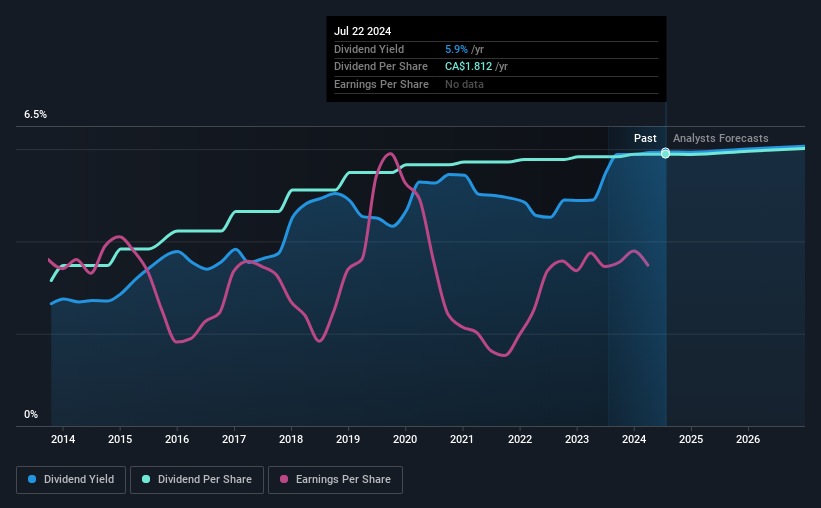The image size is (821, 508).
Task: Click the 2020 x-axis label
Action: pyautogui.click(x=405, y=439)
